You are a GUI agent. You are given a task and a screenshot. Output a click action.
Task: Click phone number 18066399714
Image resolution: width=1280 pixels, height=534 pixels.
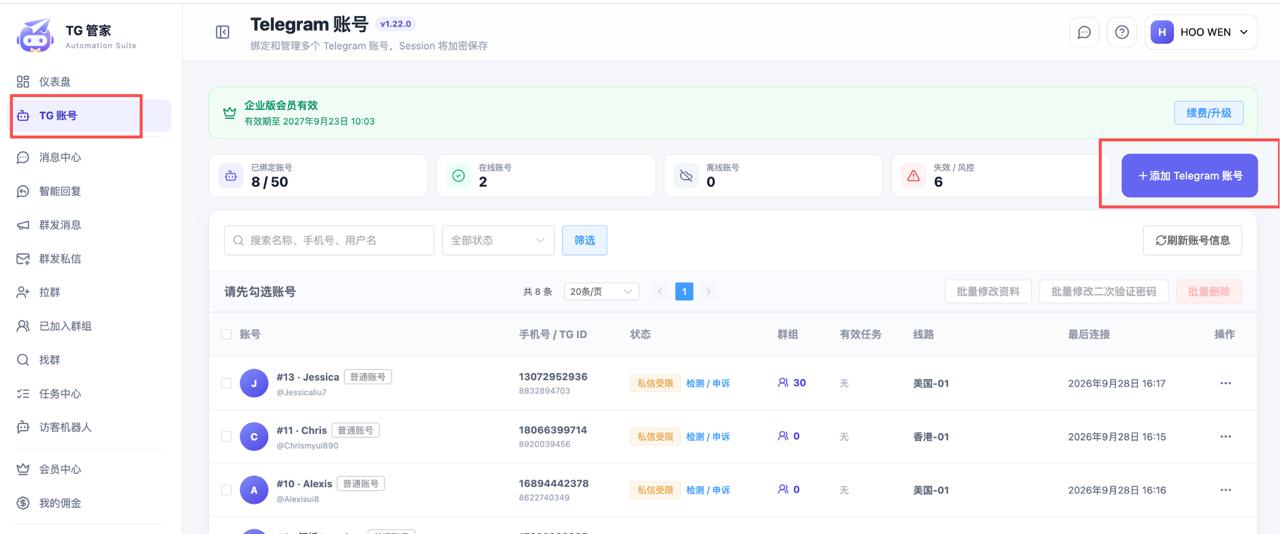point(553,430)
